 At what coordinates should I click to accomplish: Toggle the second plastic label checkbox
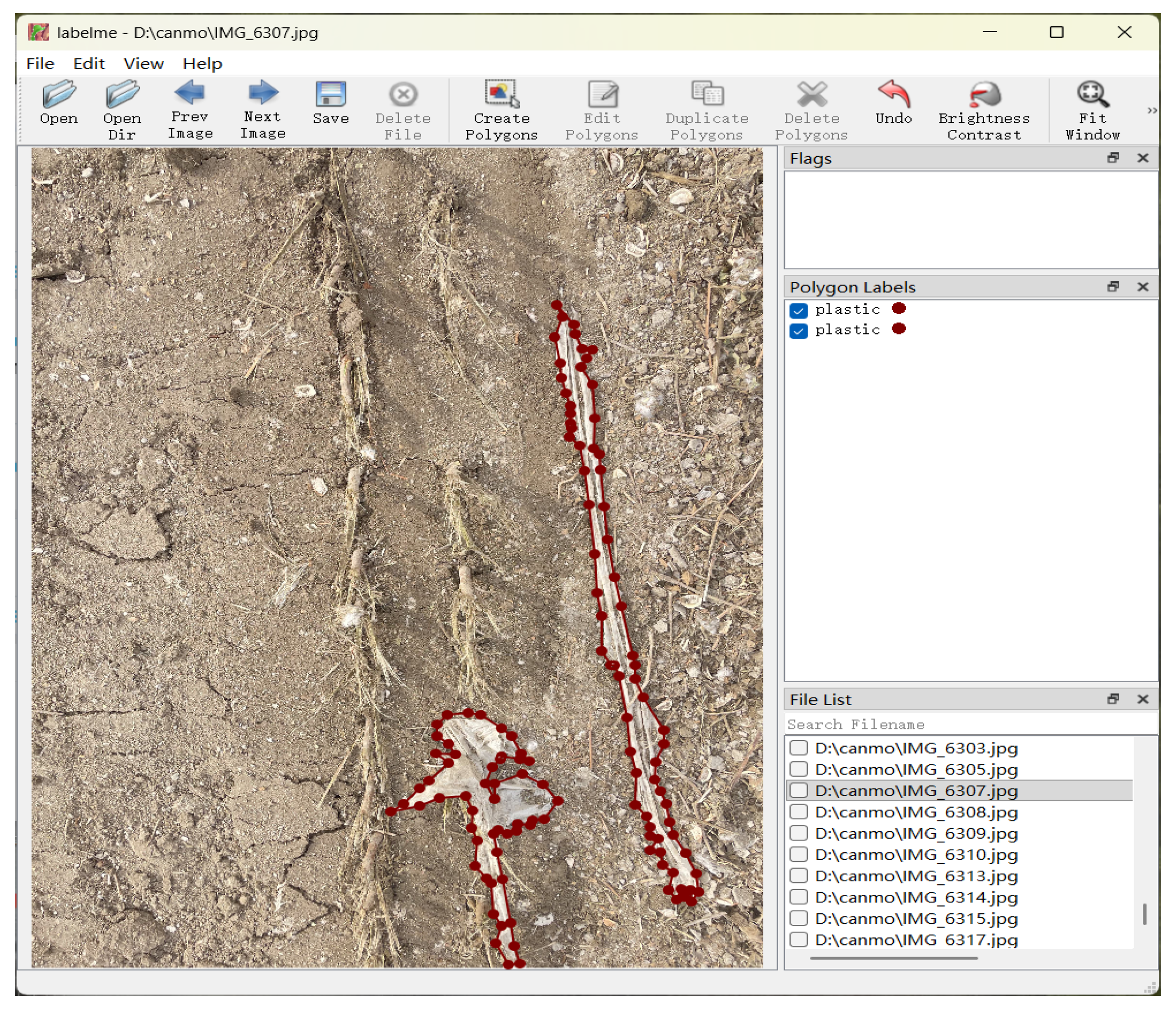(x=798, y=331)
